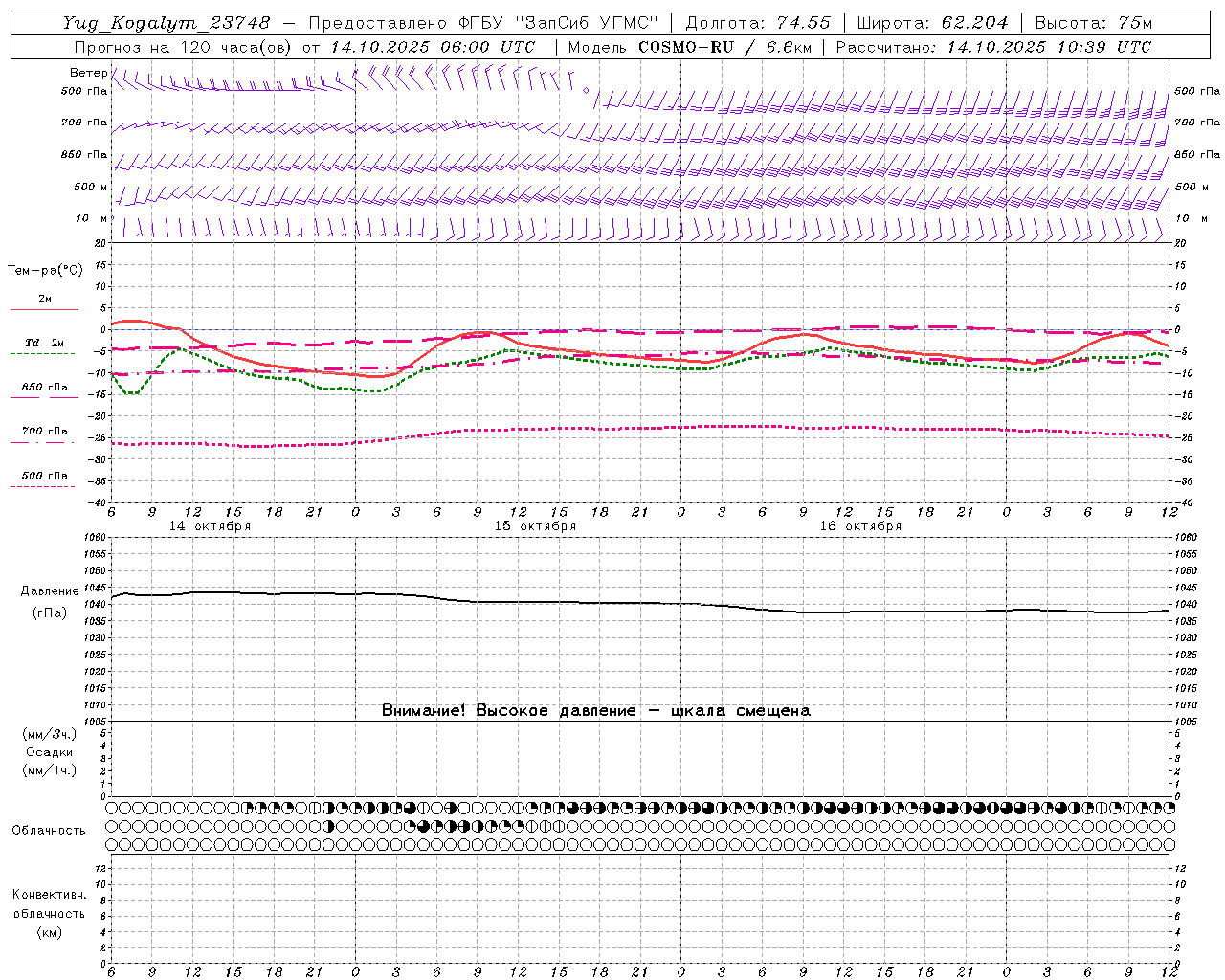Click the Td 2м dew point legend entry
Image resolution: width=1225 pixels, height=980 pixels.
[x=45, y=343]
